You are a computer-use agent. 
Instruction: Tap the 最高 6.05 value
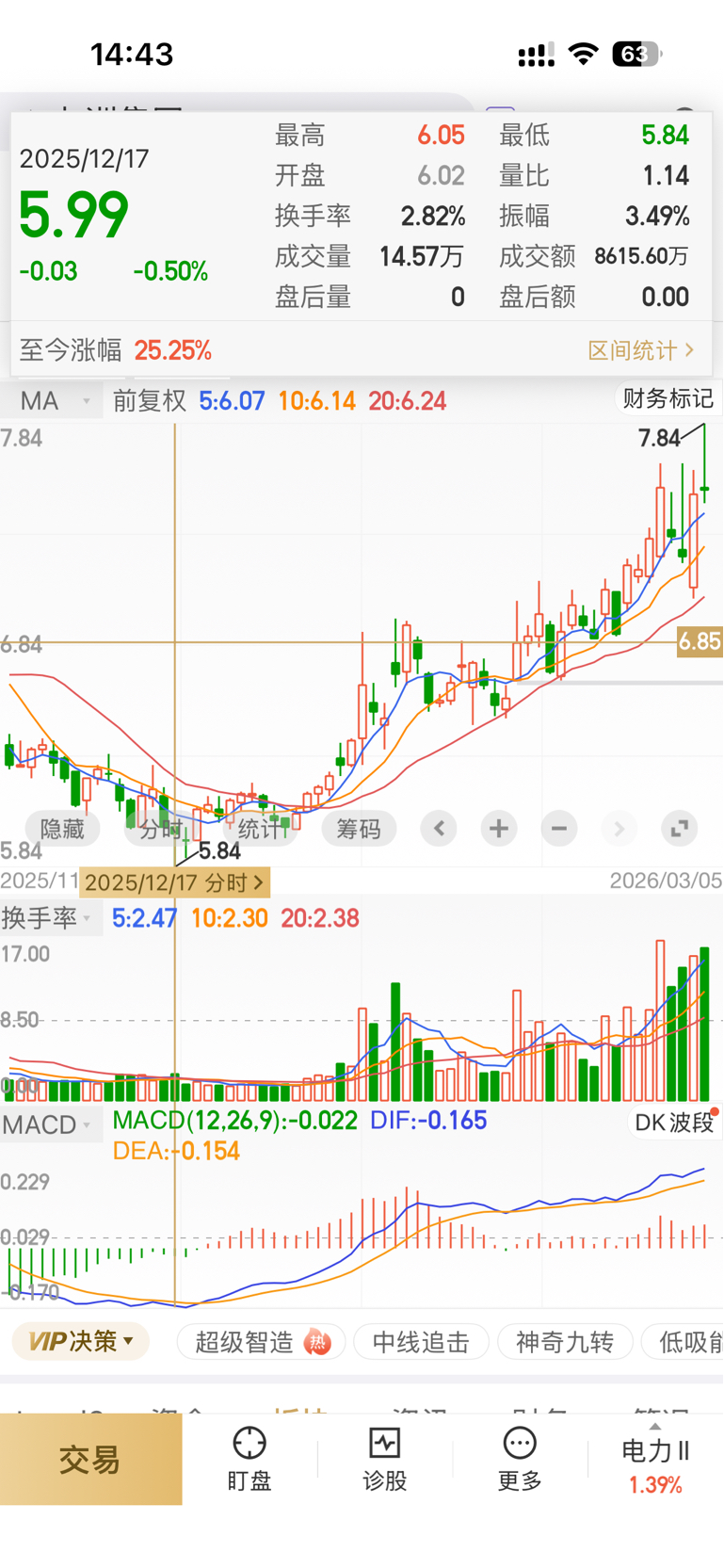click(x=442, y=136)
